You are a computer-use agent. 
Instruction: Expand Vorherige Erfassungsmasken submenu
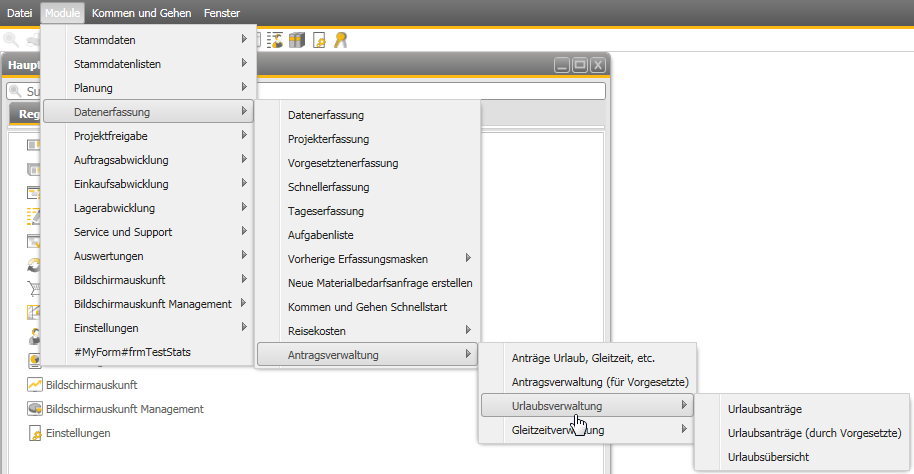(467, 258)
